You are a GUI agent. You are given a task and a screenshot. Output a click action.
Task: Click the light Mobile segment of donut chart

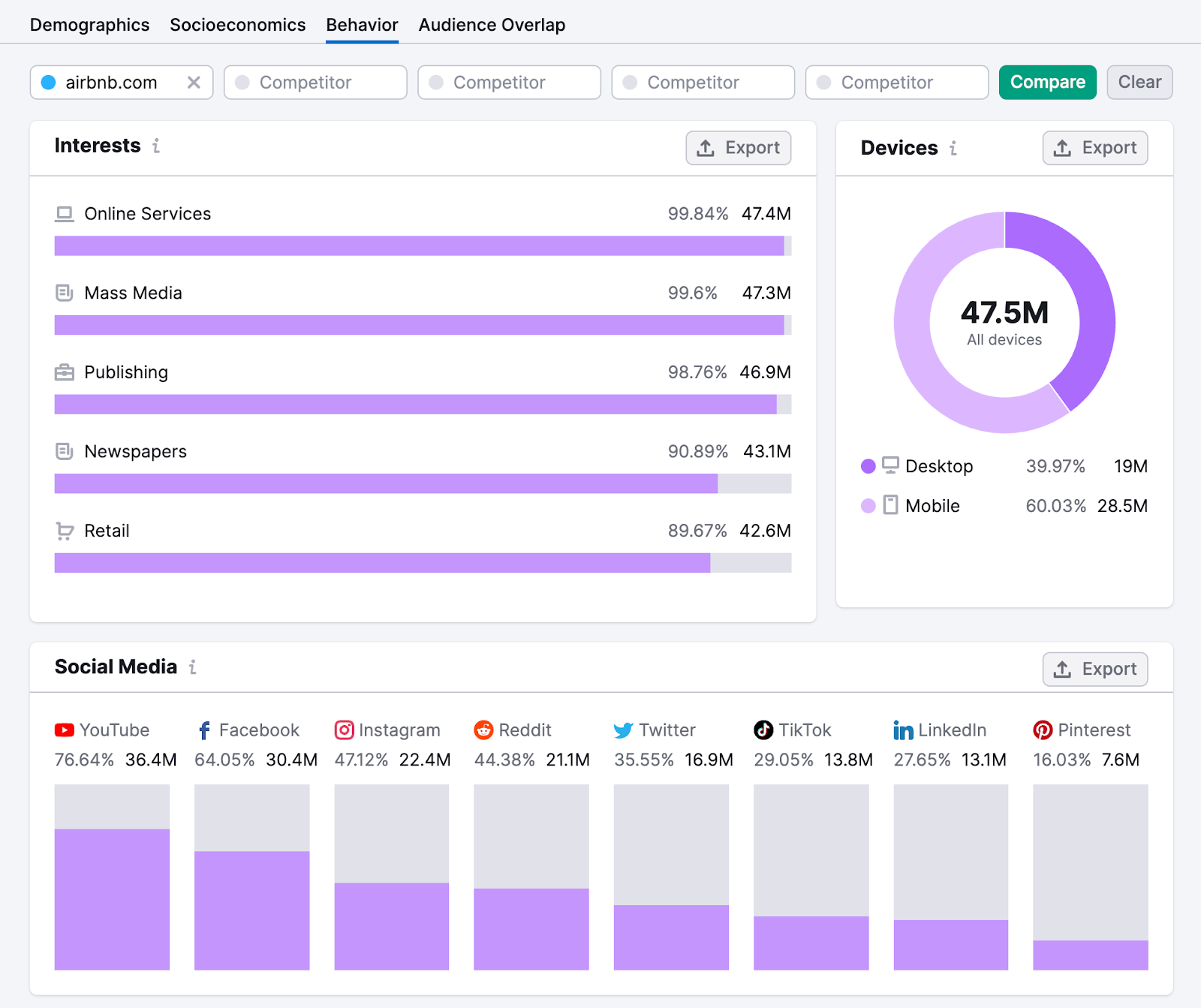tap(917, 353)
